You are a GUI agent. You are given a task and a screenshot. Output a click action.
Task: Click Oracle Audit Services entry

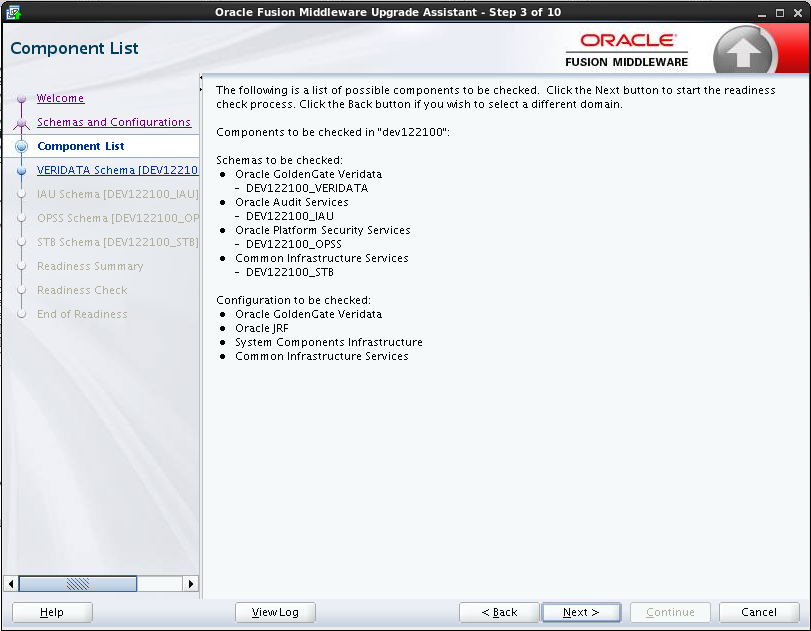coord(292,202)
